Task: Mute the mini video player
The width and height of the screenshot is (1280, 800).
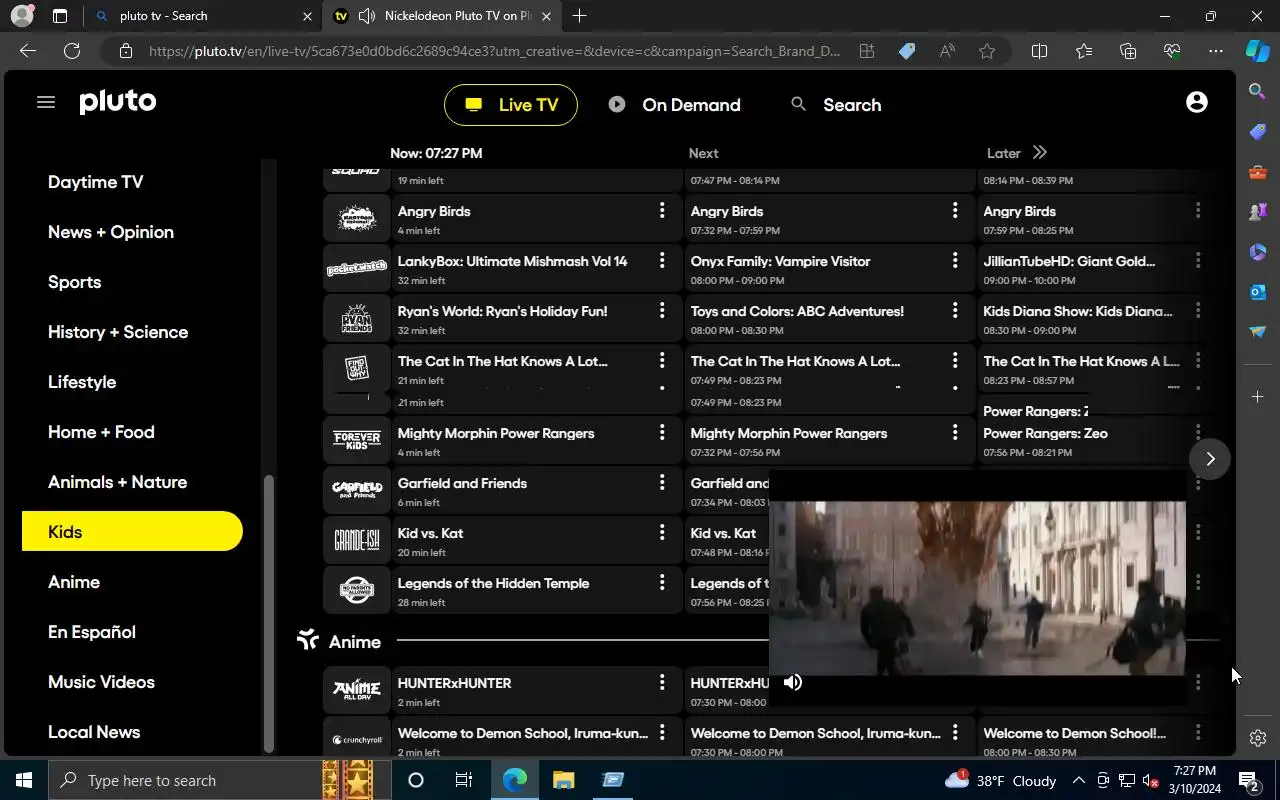Action: 793,682
